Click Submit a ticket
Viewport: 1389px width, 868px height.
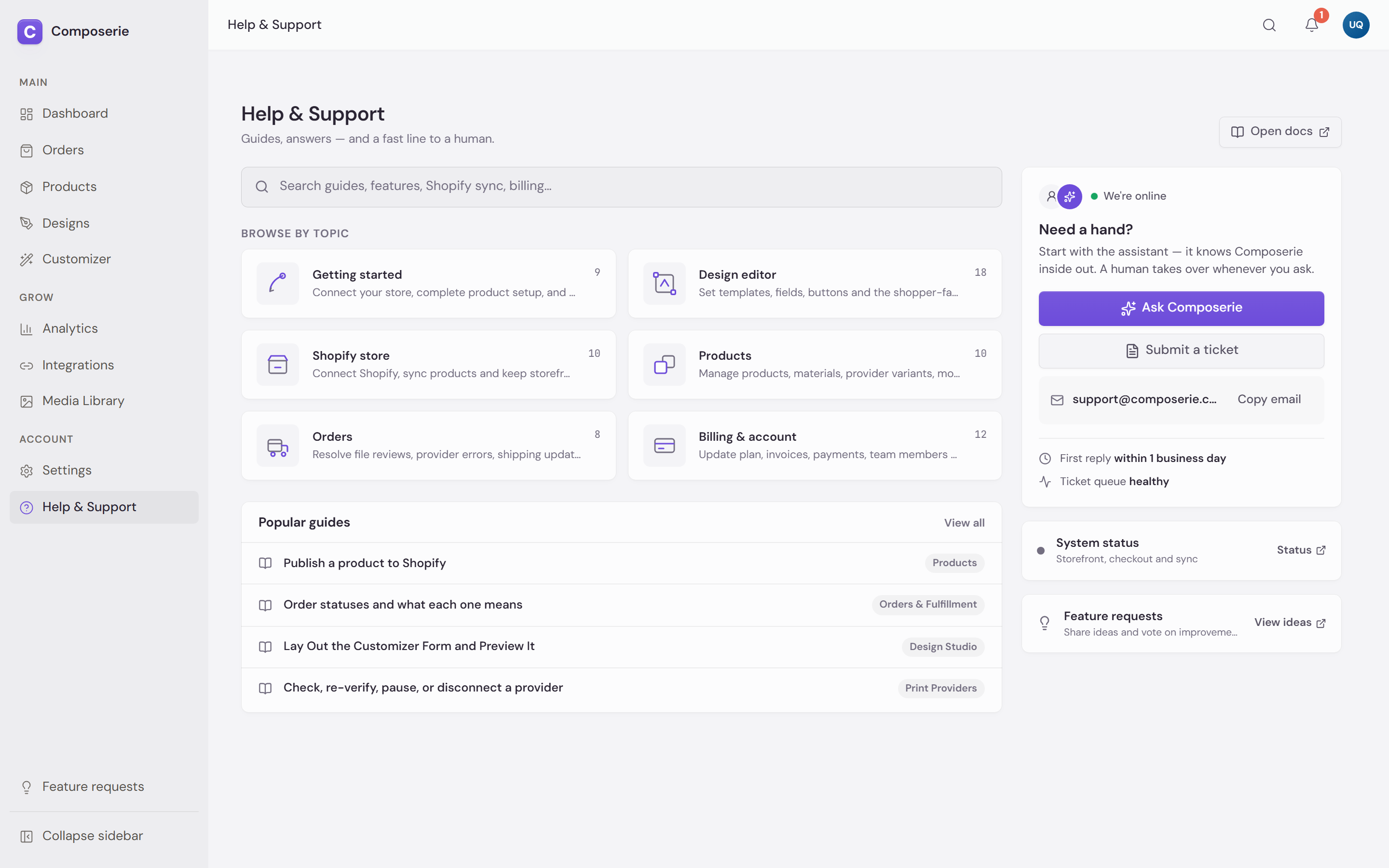[x=1181, y=351]
